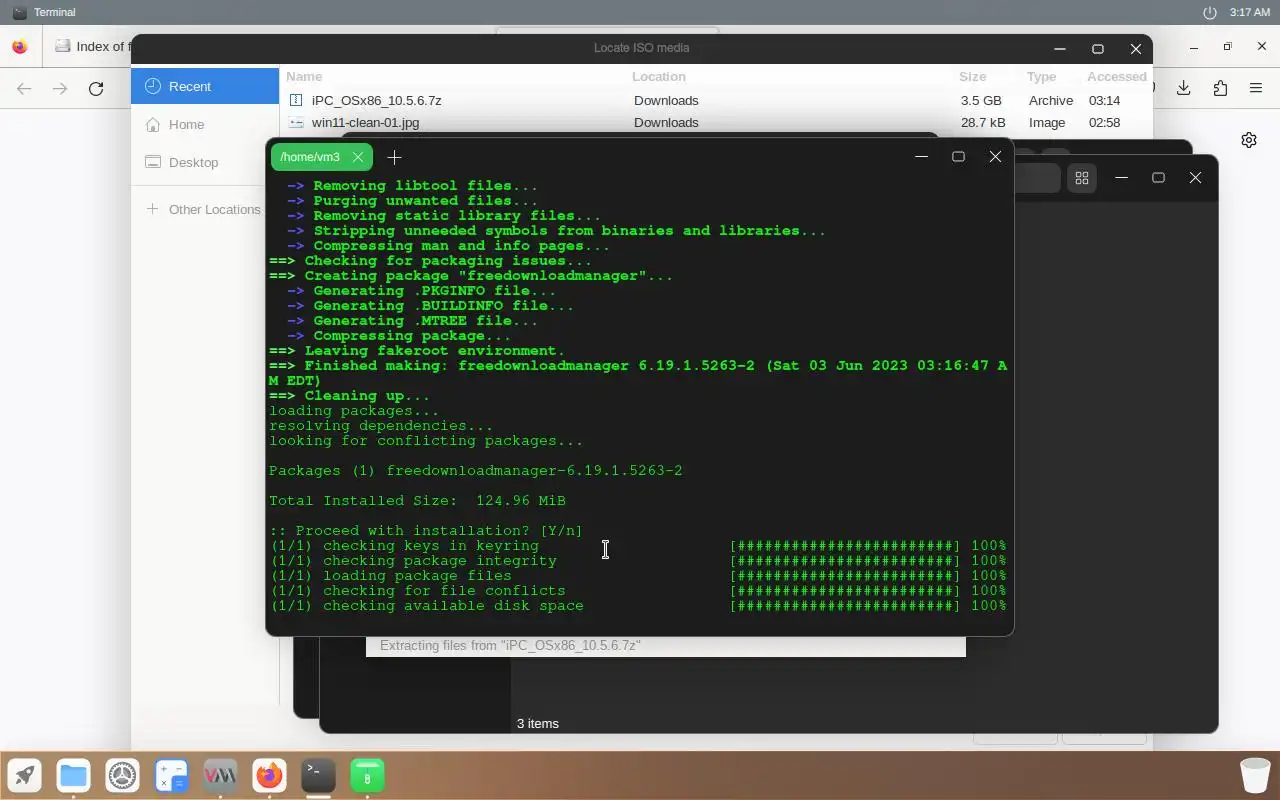The width and height of the screenshot is (1280, 800).
Task: Click the 28.7 kB size cell
Action: click(x=984, y=122)
